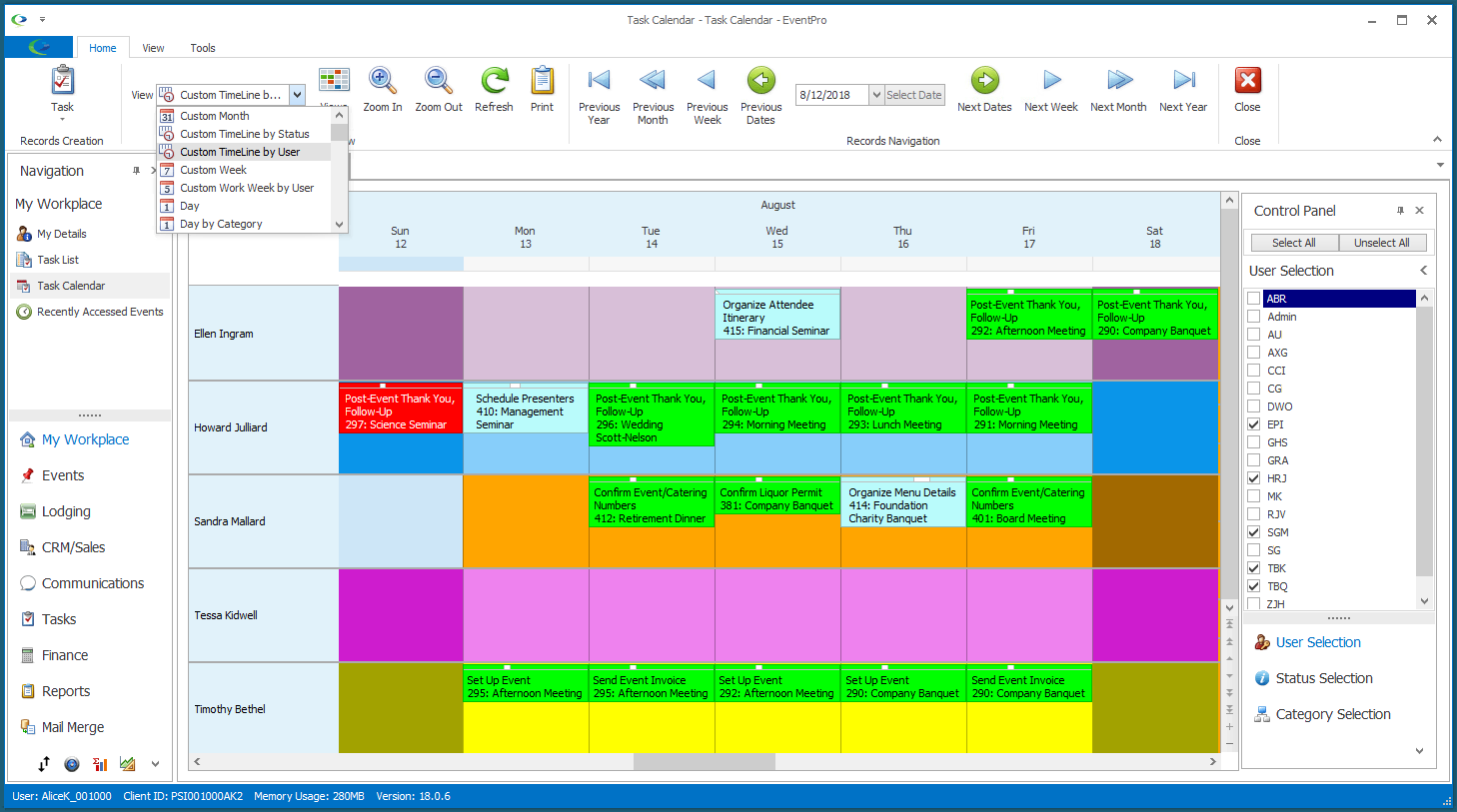Click the horizontal calendar scrollbar thumb
This screenshot has height=812, width=1457.
click(x=705, y=762)
